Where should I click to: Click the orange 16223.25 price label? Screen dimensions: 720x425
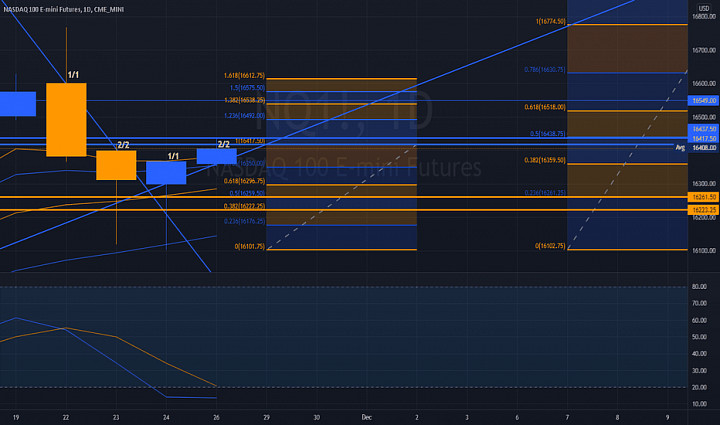703,210
